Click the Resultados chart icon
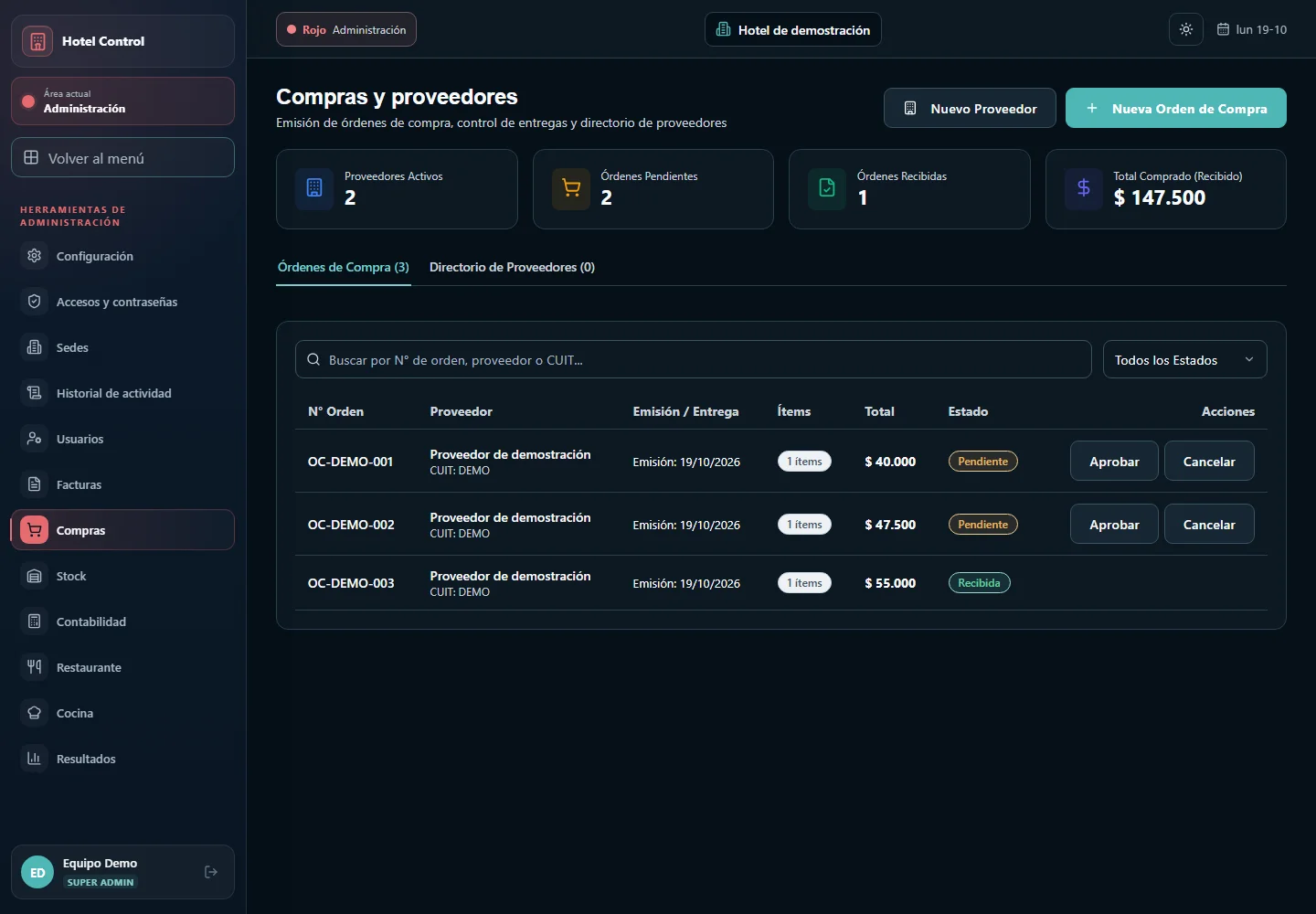This screenshot has width=1316, height=914. coord(34,759)
